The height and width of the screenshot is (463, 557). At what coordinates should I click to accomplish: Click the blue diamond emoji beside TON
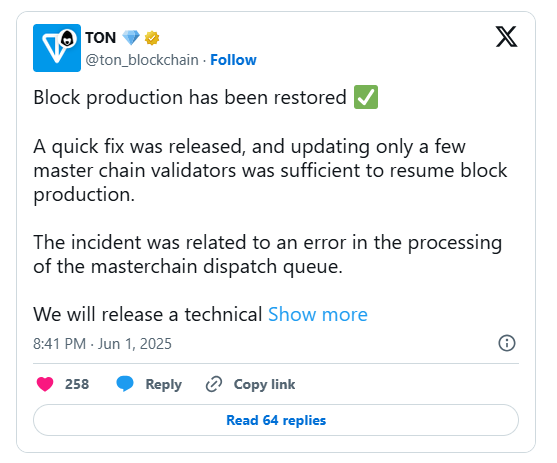coord(131,38)
